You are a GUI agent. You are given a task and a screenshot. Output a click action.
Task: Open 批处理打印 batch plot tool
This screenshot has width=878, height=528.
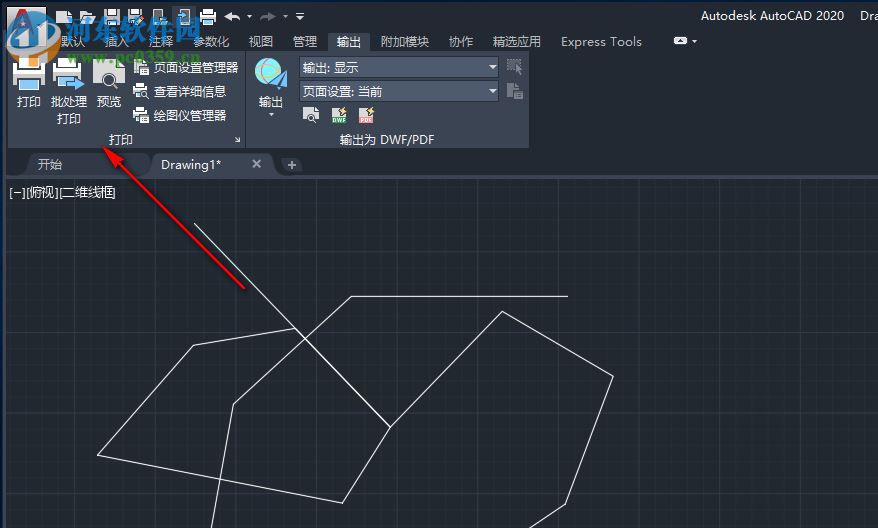[x=68, y=92]
